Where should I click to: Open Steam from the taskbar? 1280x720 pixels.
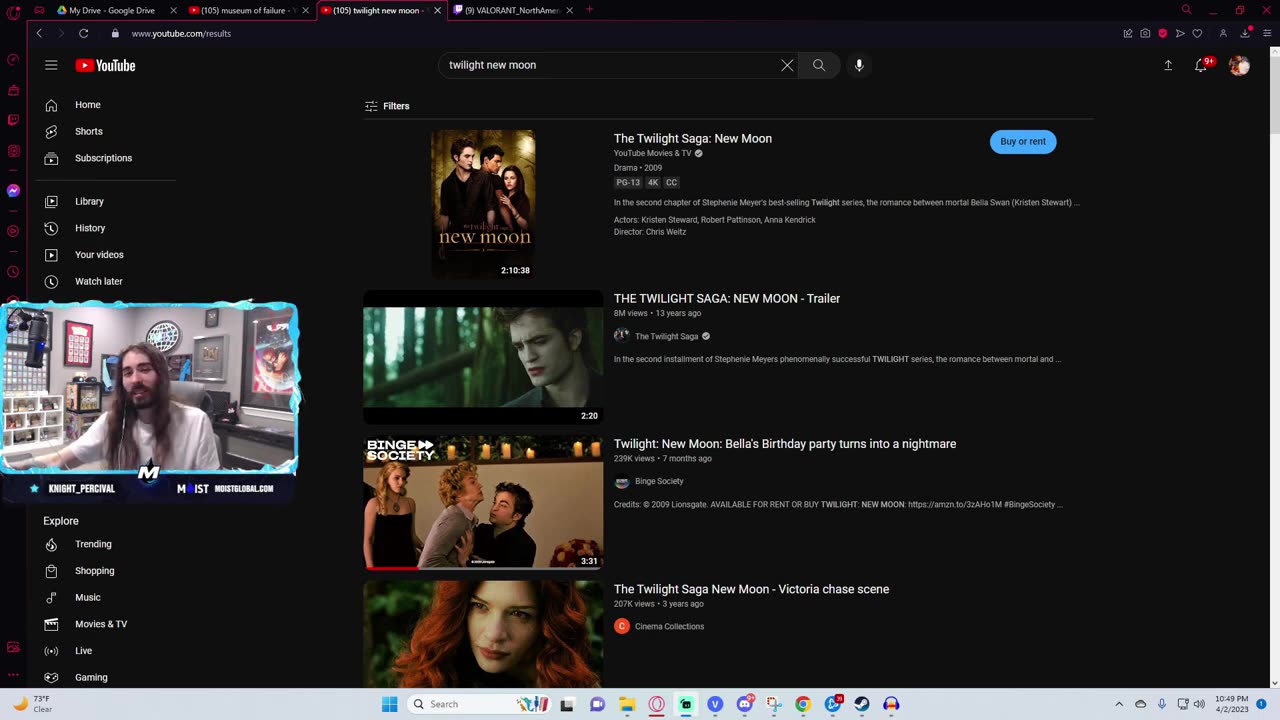coord(861,704)
